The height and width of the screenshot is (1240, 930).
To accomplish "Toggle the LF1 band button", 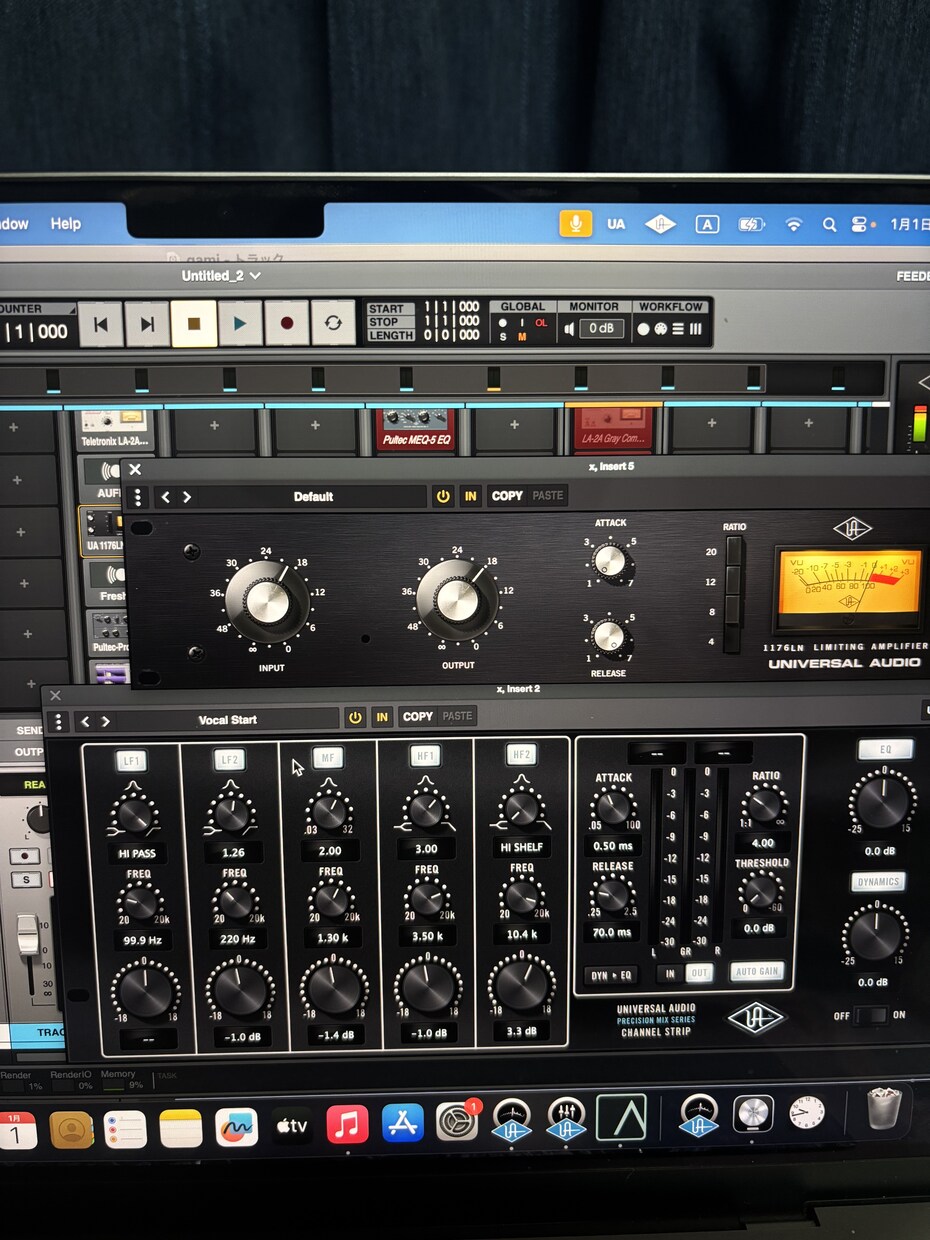I will (132, 761).
